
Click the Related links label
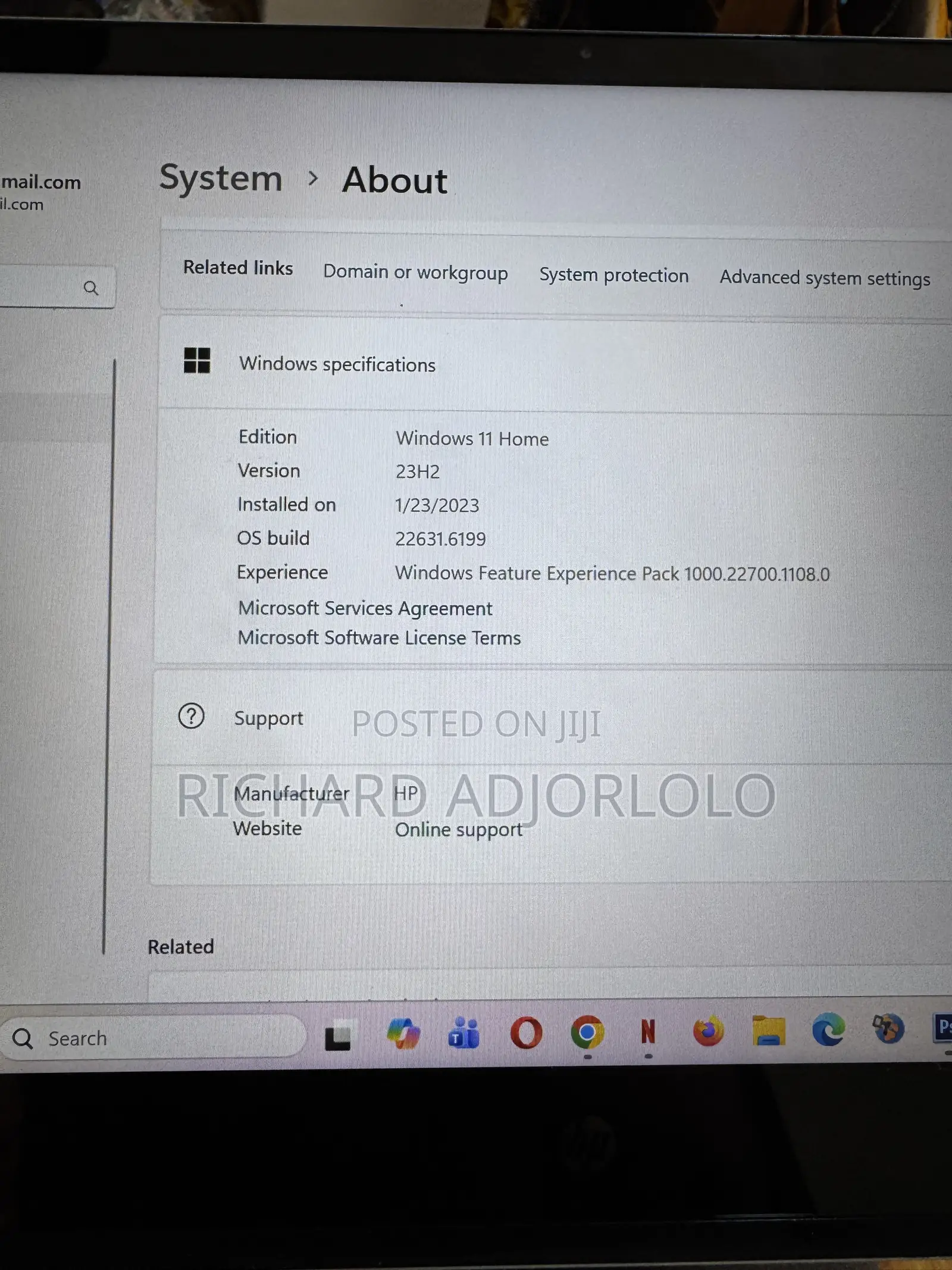pos(238,268)
